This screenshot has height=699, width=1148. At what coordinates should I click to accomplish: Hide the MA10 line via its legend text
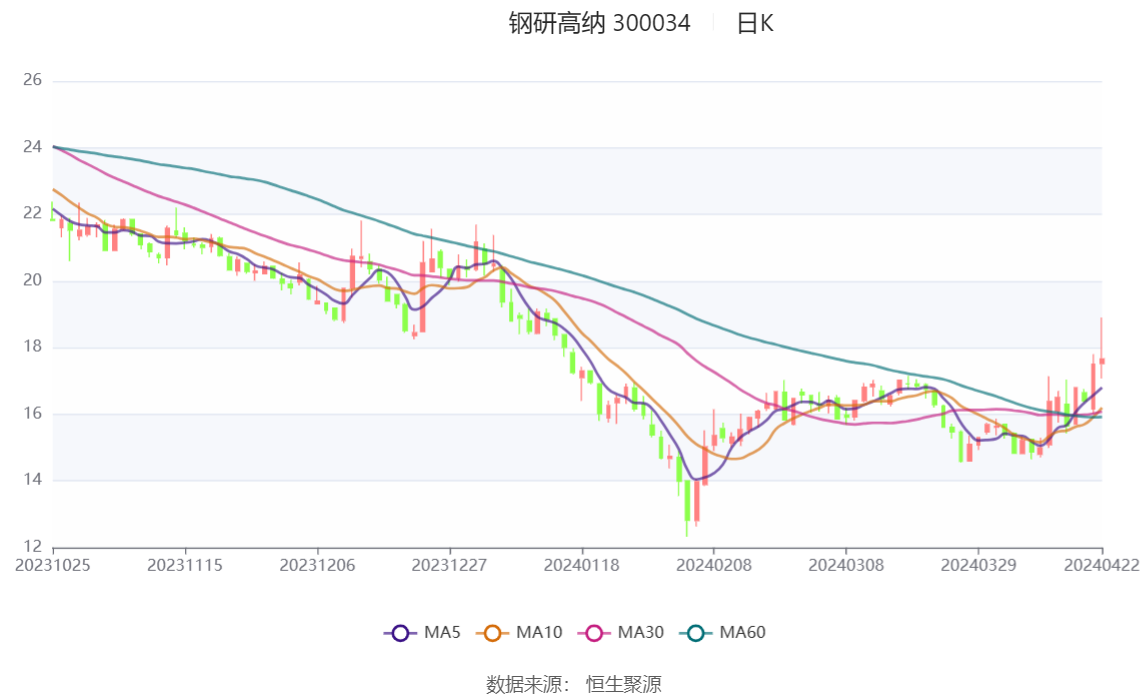539,633
